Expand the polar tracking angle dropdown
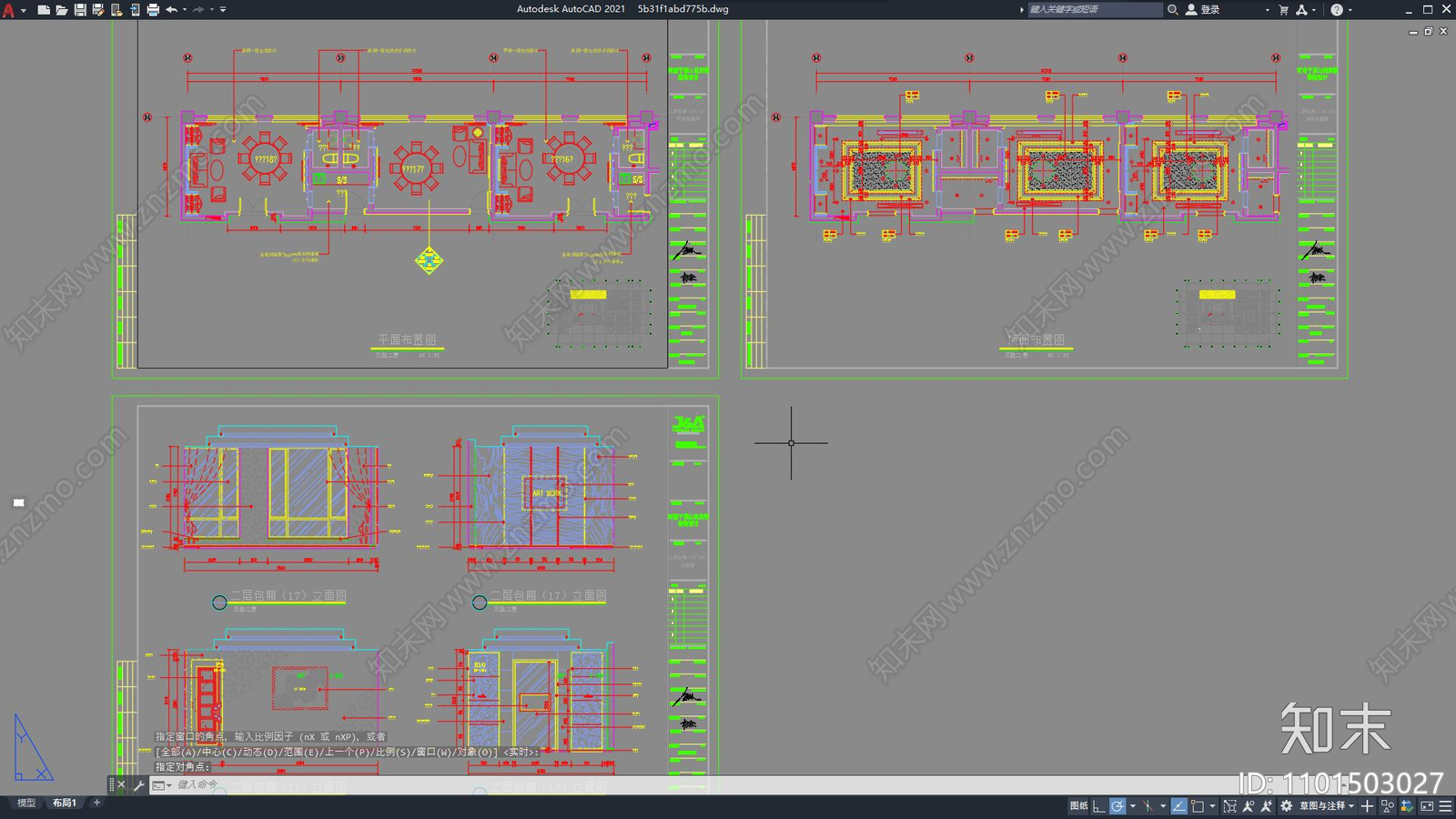 pyautogui.click(x=1133, y=806)
